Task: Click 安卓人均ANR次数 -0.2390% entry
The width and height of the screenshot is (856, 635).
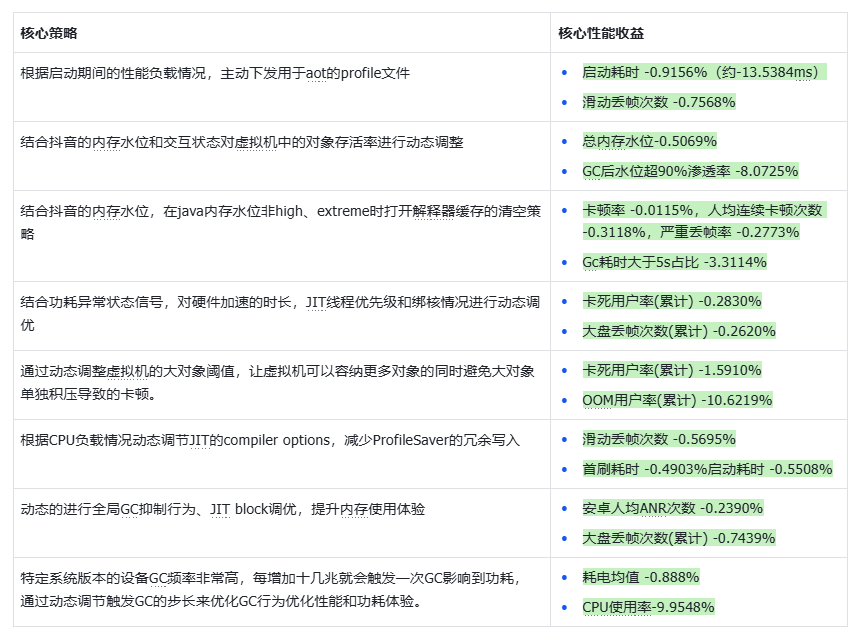Action: [x=672, y=508]
